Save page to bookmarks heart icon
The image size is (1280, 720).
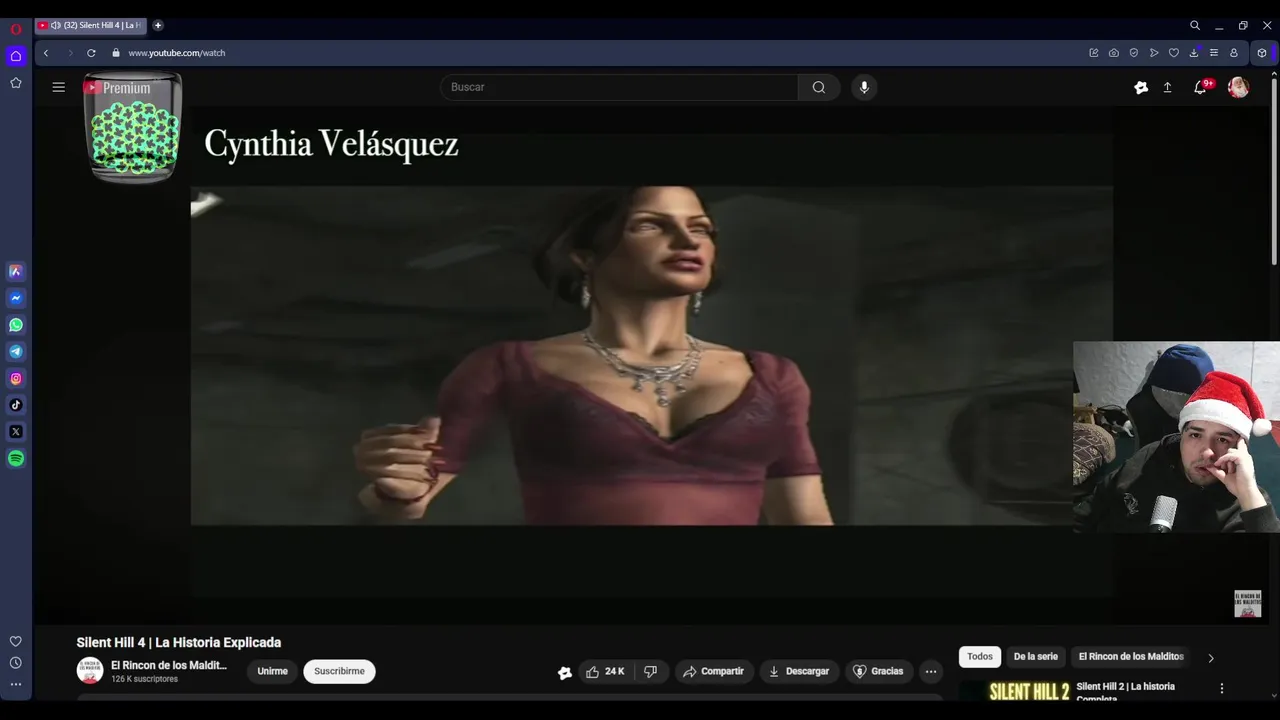click(1174, 53)
